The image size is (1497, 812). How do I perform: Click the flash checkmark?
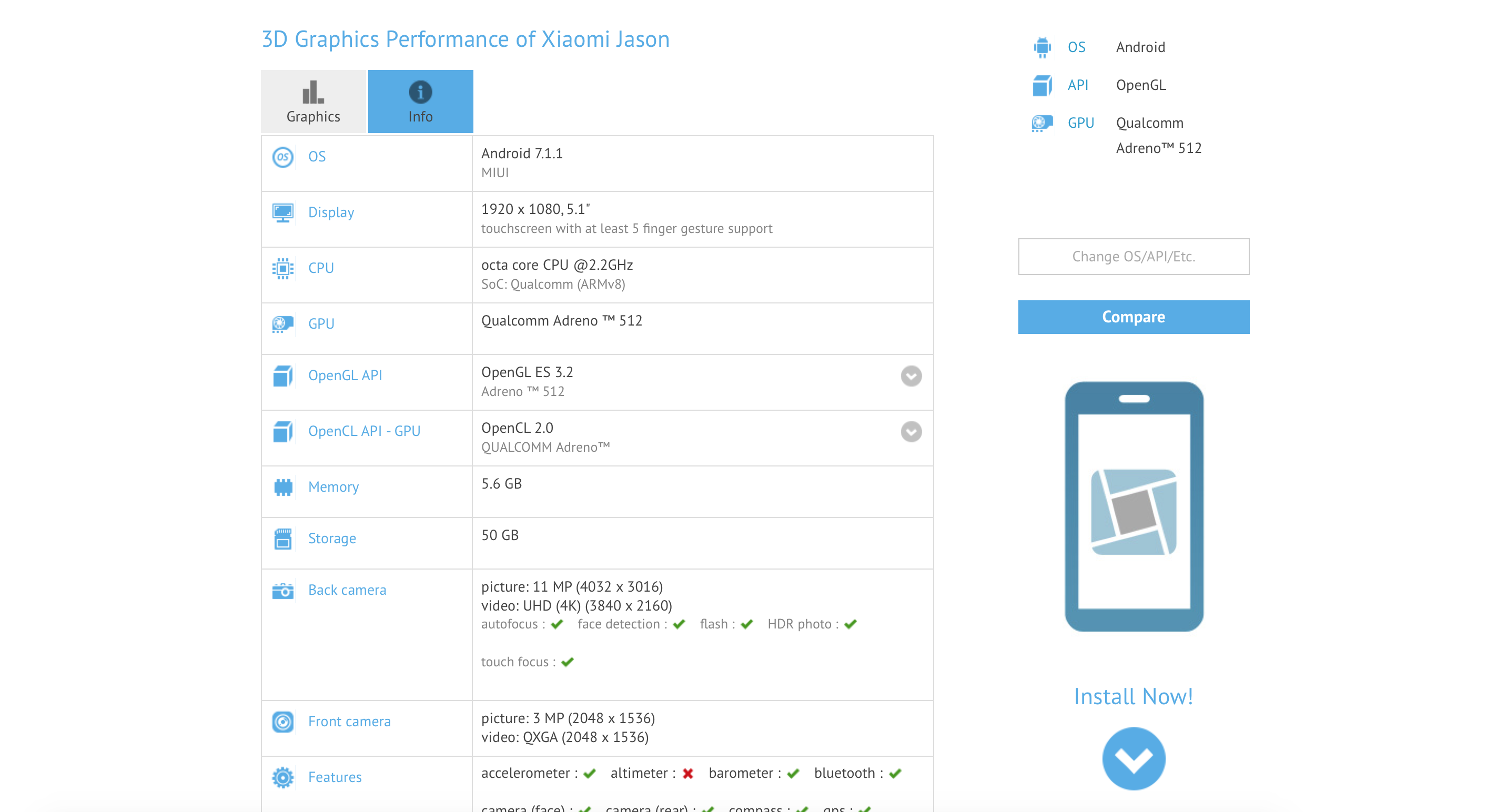747,624
